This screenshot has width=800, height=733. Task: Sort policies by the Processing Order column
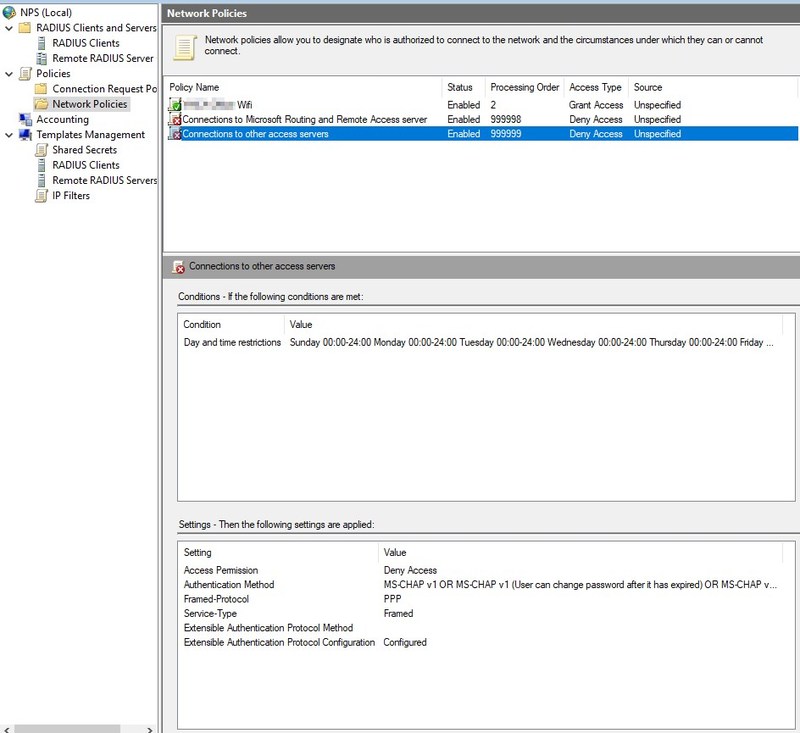coord(523,87)
